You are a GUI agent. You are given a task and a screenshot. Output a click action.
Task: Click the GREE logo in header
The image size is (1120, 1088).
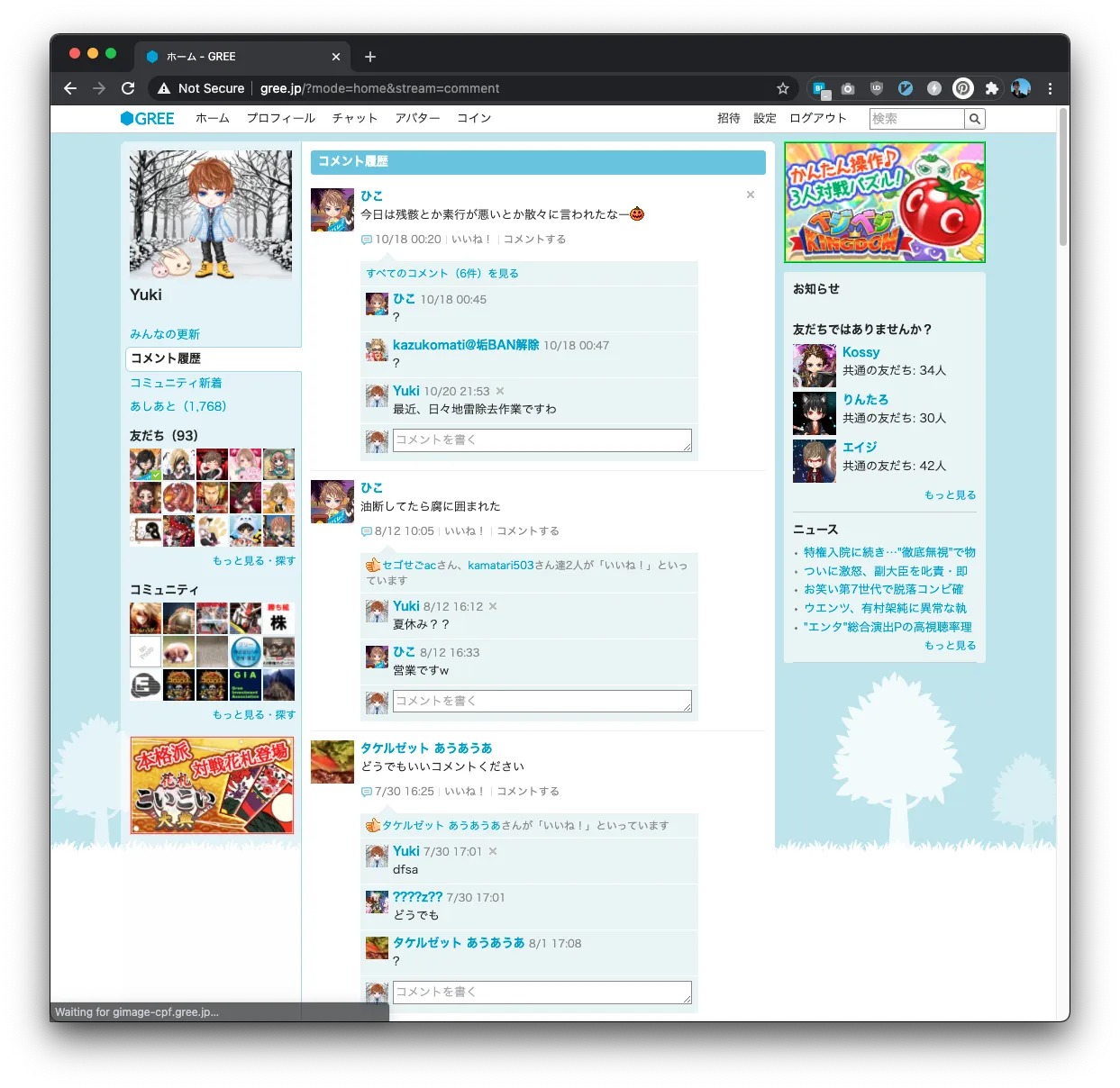point(148,119)
